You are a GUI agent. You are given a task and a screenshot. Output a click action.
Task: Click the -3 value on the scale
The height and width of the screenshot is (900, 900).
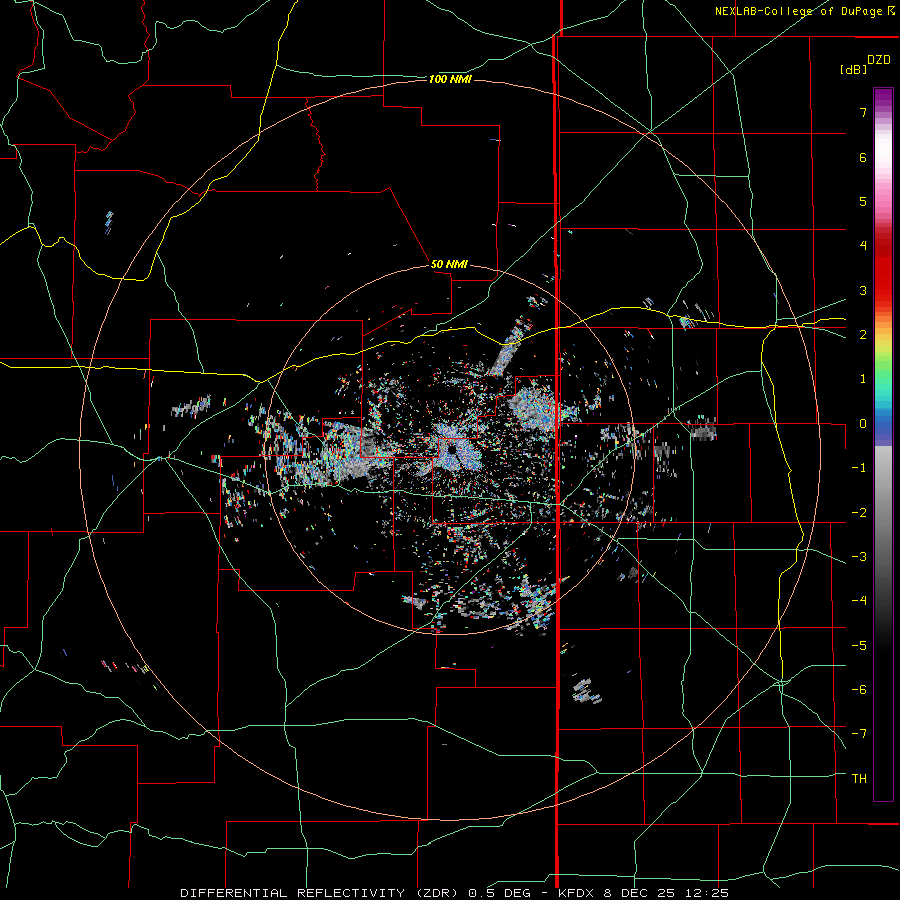[x=859, y=557]
